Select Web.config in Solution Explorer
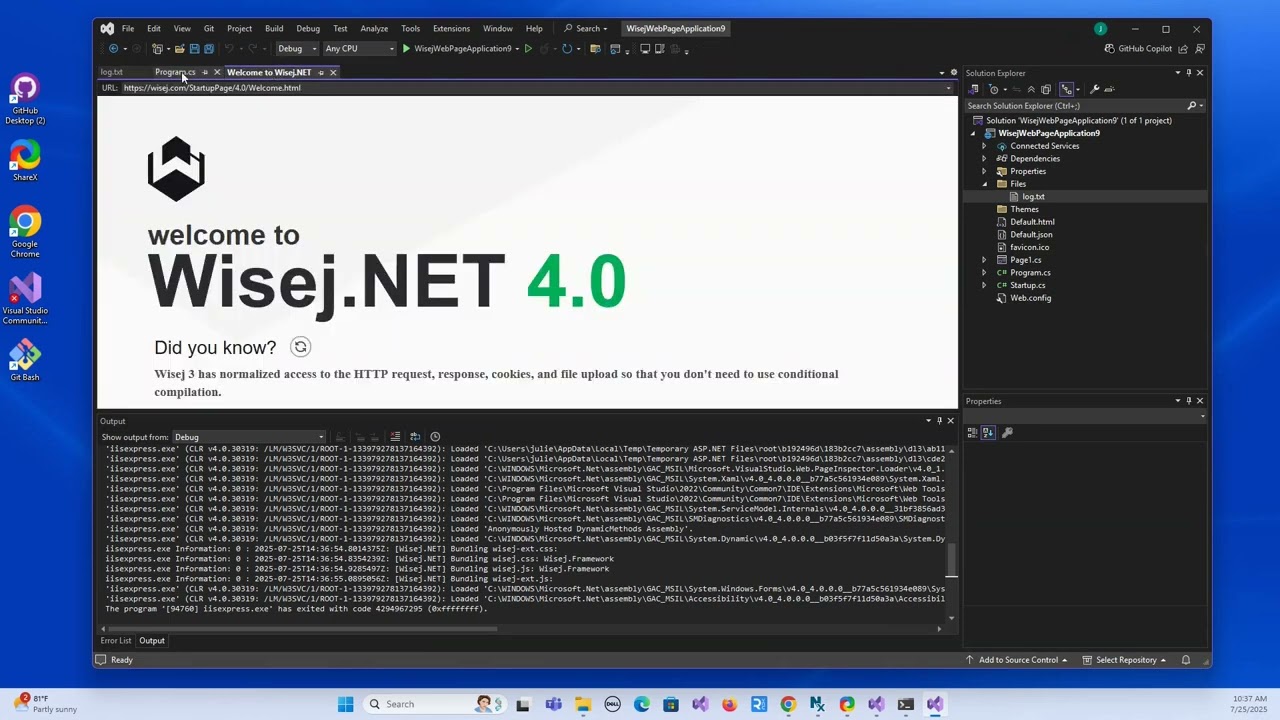 (x=1030, y=298)
